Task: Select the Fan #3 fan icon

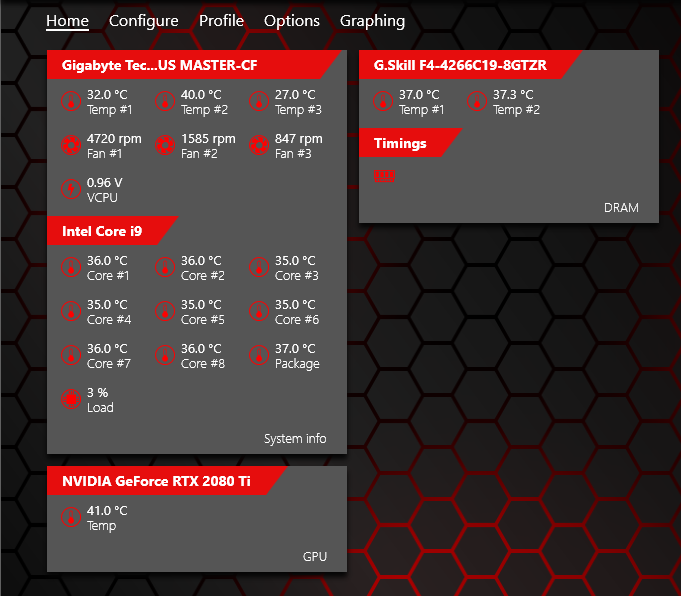Action: click(259, 145)
